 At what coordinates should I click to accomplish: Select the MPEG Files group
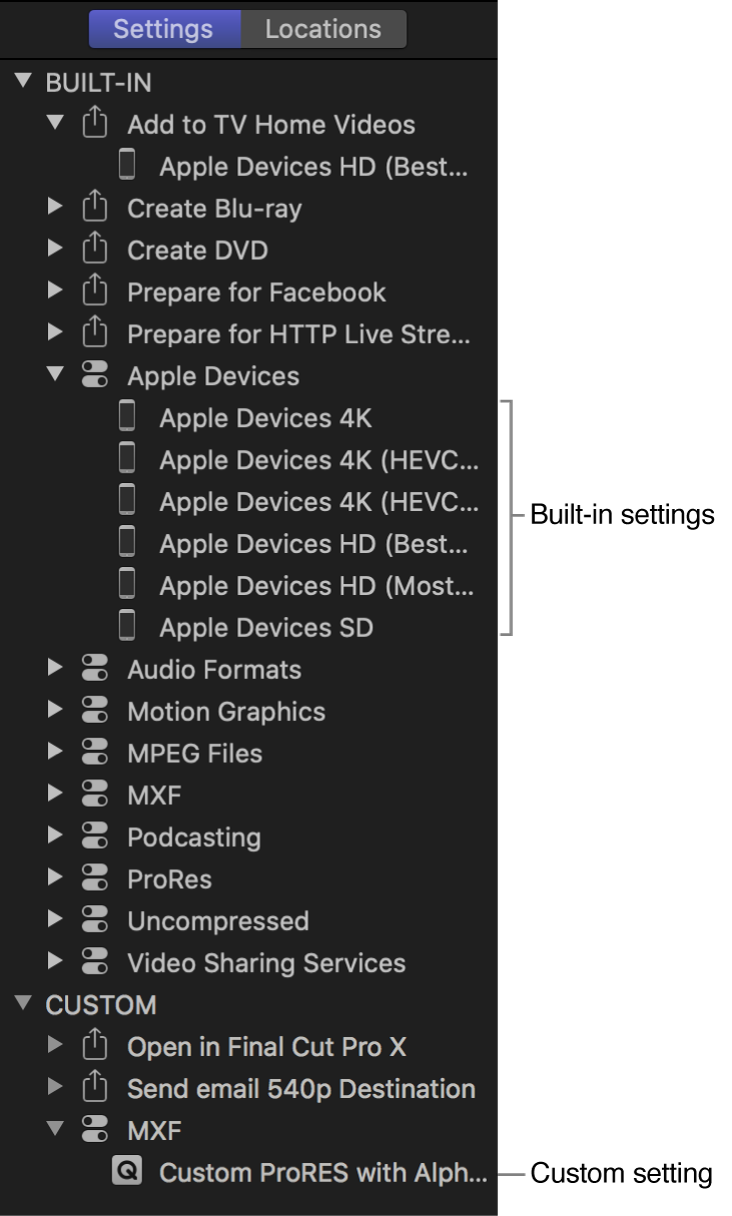point(194,754)
